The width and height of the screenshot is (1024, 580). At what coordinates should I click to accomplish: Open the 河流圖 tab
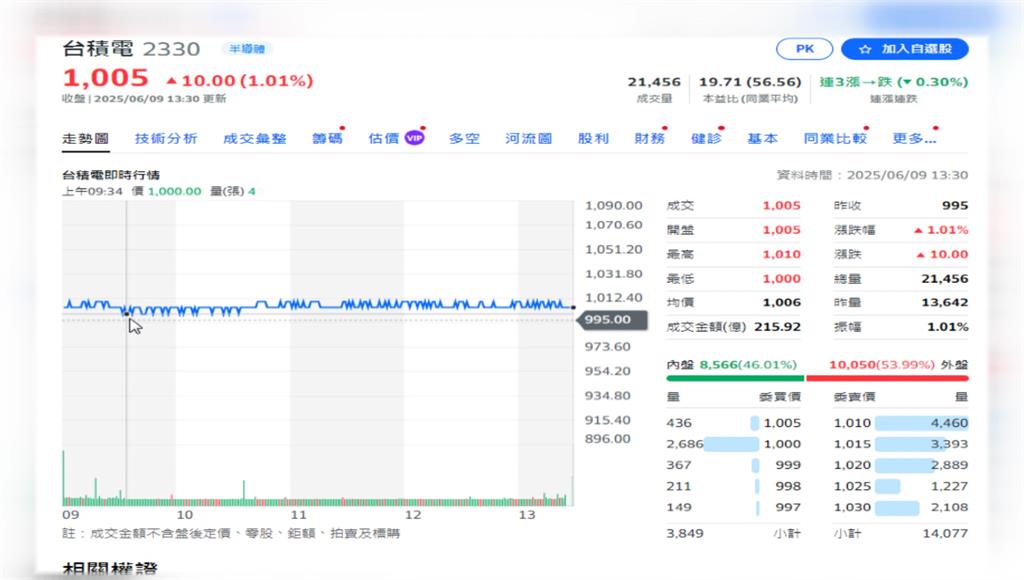528,138
